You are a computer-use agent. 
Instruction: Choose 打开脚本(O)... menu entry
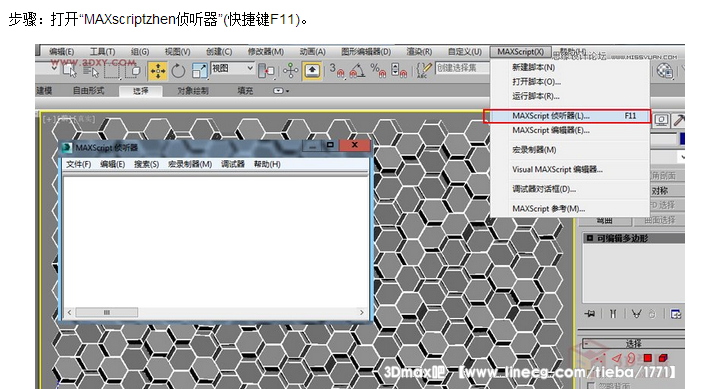pos(536,82)
